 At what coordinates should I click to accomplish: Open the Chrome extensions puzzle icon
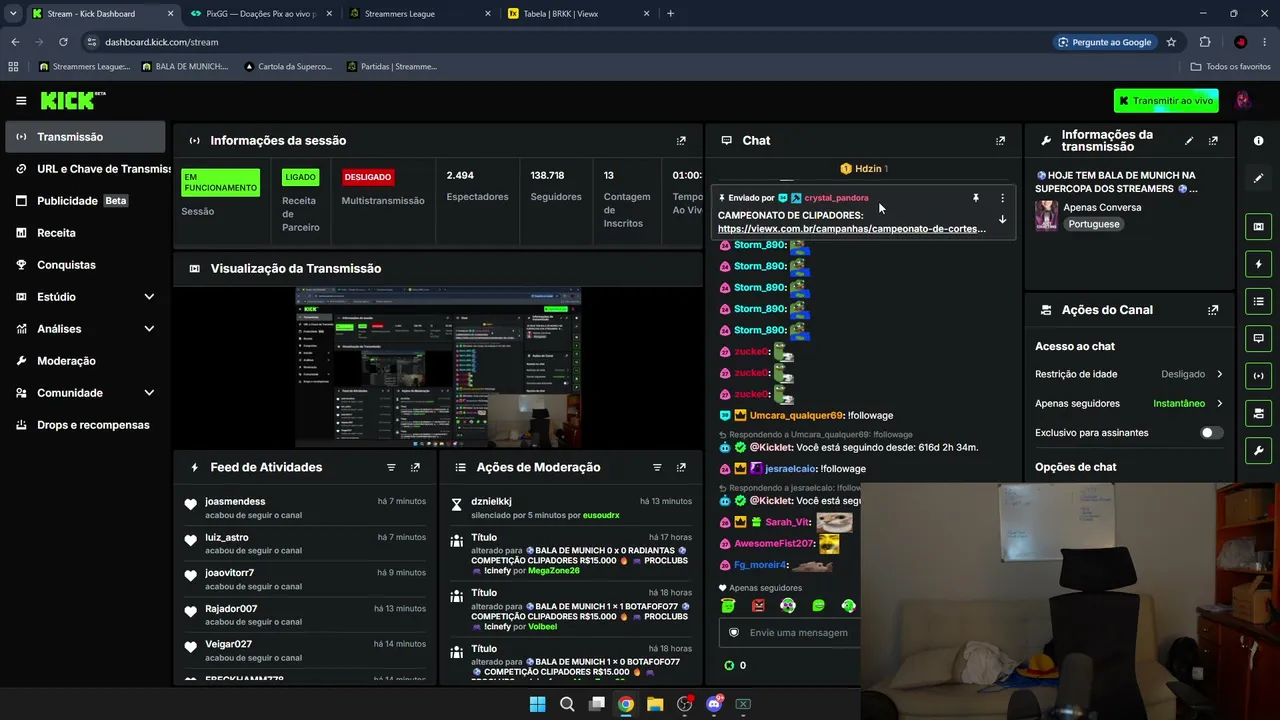click(1205, 42)
